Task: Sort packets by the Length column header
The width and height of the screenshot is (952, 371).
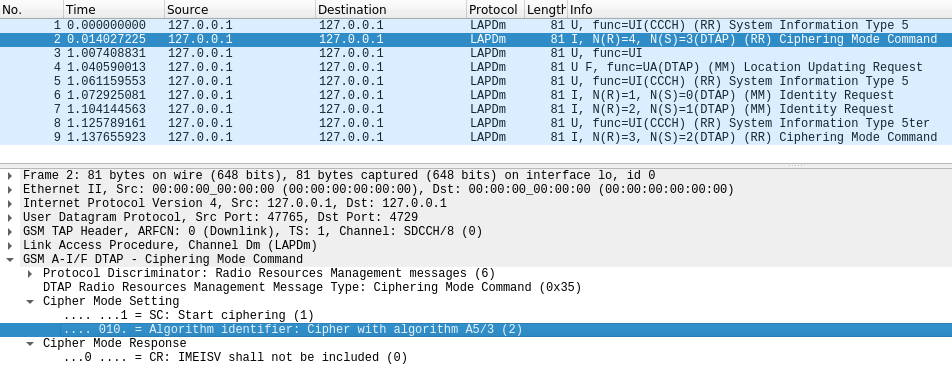Action: click(x=546, y=9)
